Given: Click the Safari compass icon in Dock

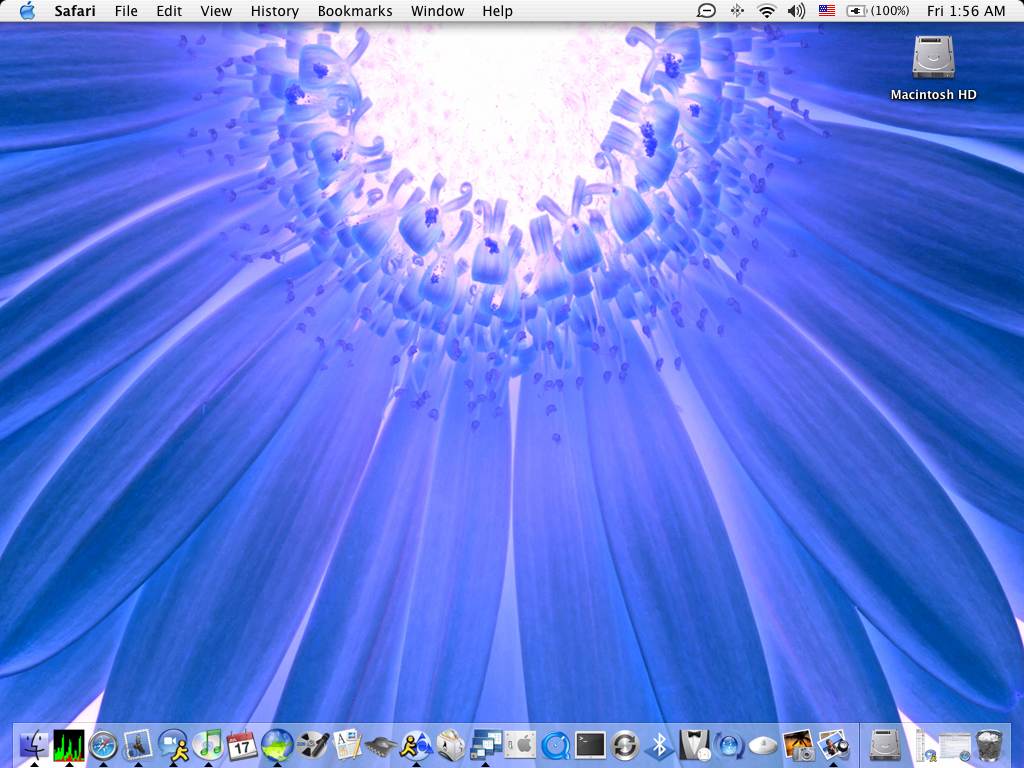Looking at the screenshot, I should tap(103, 744).
